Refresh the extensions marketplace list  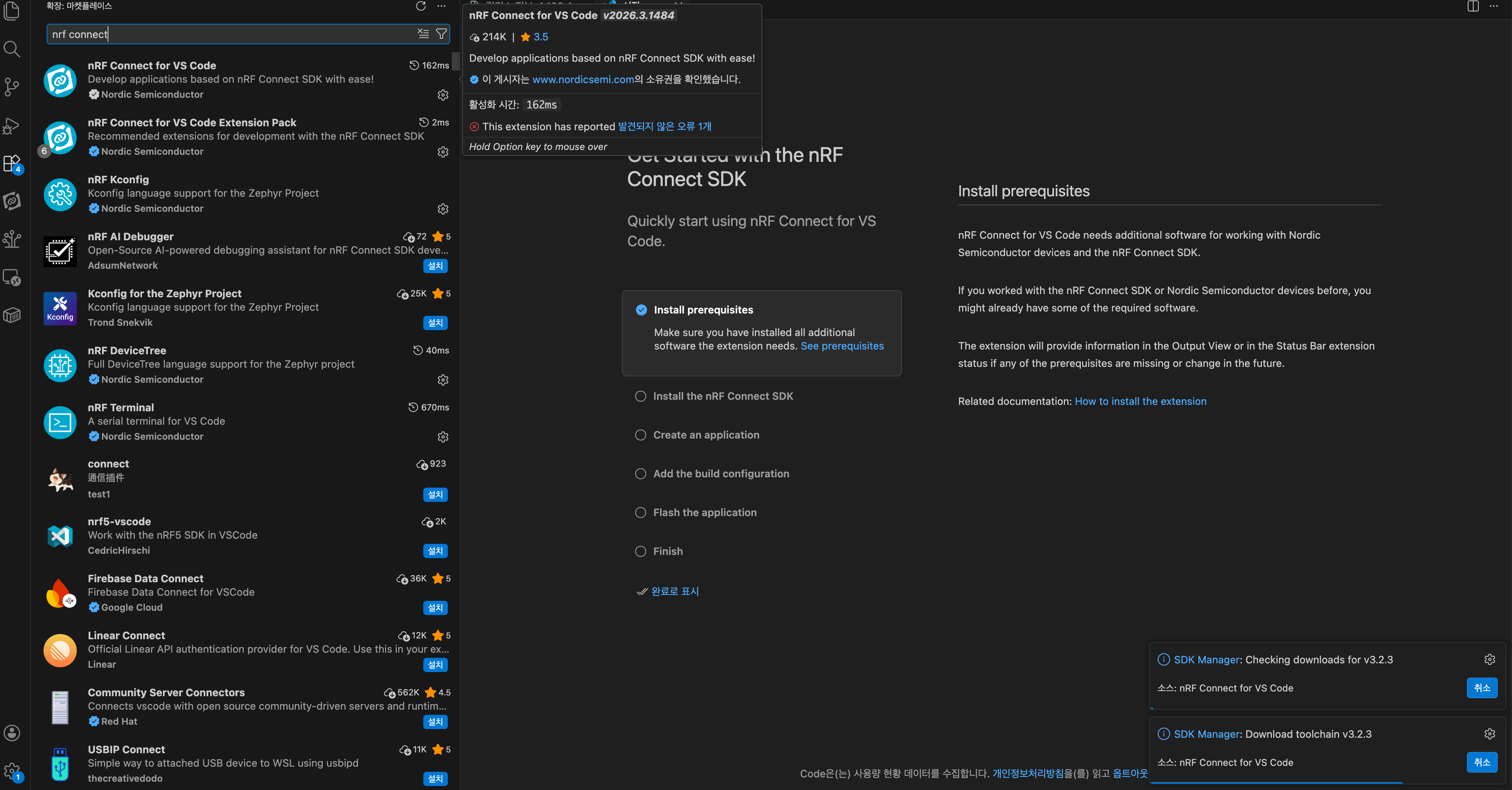[421, 6]
